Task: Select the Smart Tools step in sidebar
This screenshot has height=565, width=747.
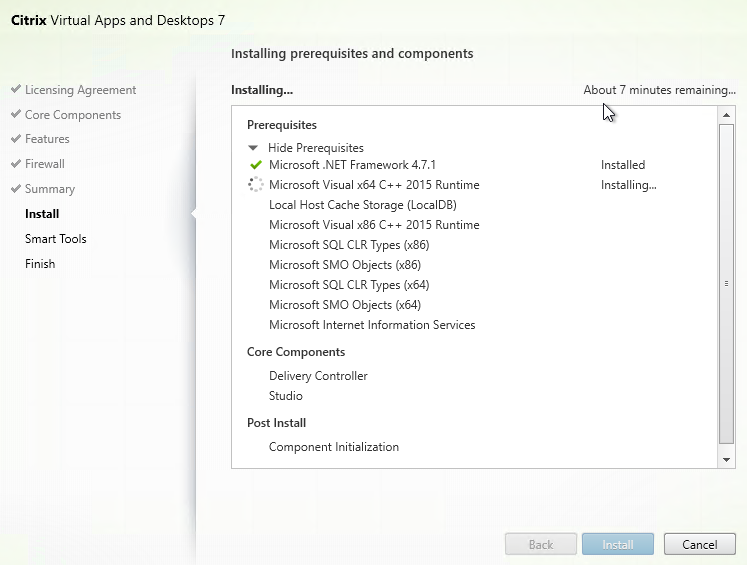Action: tap(56, 239)
